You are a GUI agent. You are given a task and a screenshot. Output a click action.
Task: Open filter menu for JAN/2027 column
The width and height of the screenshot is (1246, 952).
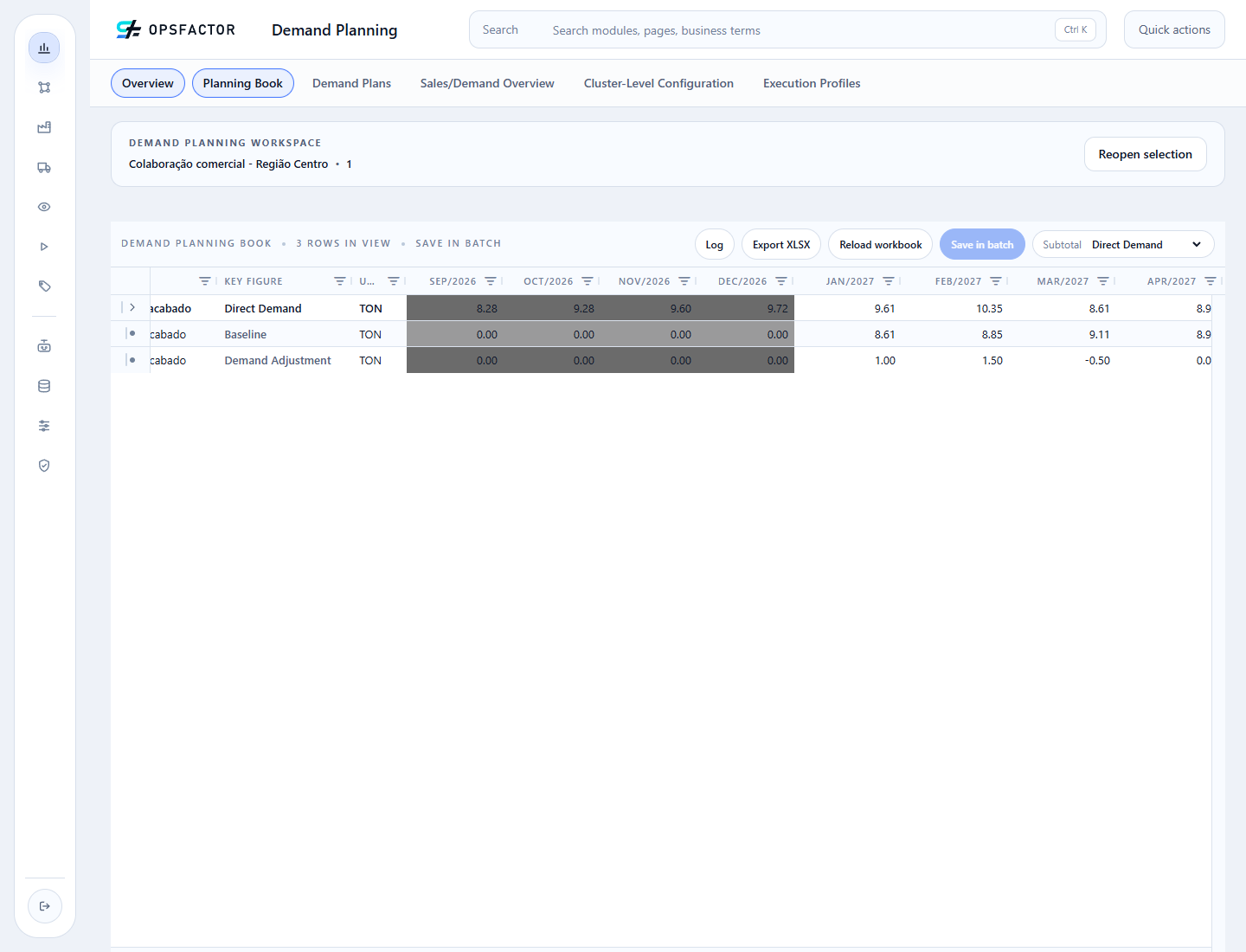click(x=889, y=281)
